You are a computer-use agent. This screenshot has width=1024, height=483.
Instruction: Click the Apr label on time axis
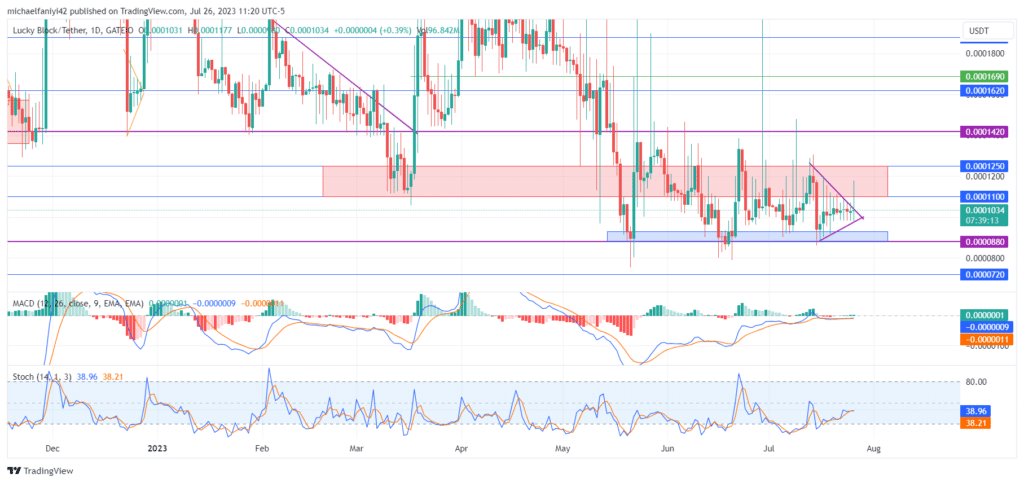click(x=461, y=448)
